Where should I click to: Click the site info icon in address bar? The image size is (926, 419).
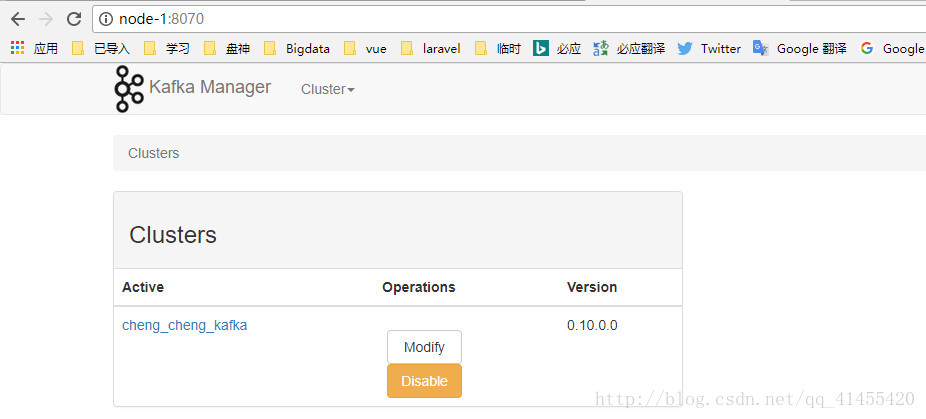[x=106, y=20]
